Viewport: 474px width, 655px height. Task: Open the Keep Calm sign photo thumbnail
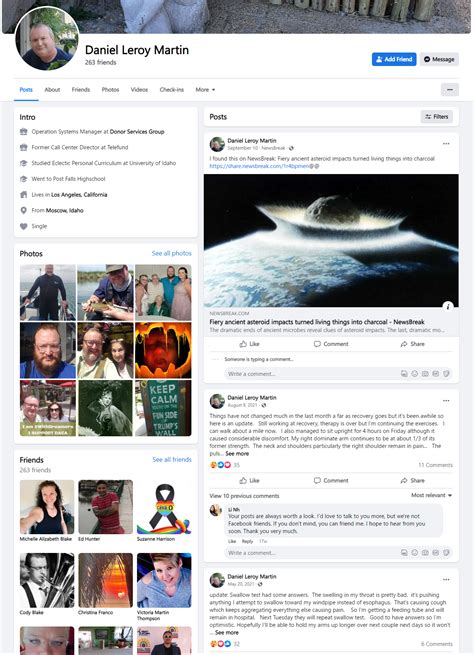pos(163,408)
